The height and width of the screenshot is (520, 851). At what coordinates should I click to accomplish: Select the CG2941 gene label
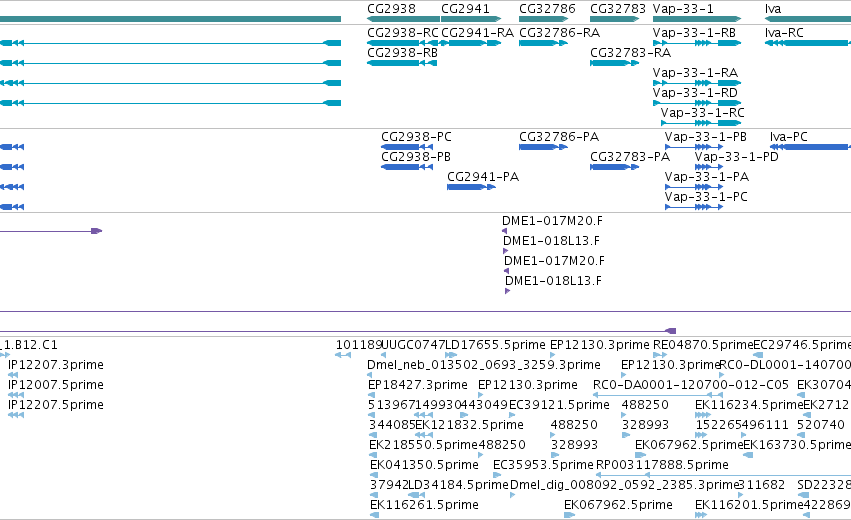tap(465, 9)
